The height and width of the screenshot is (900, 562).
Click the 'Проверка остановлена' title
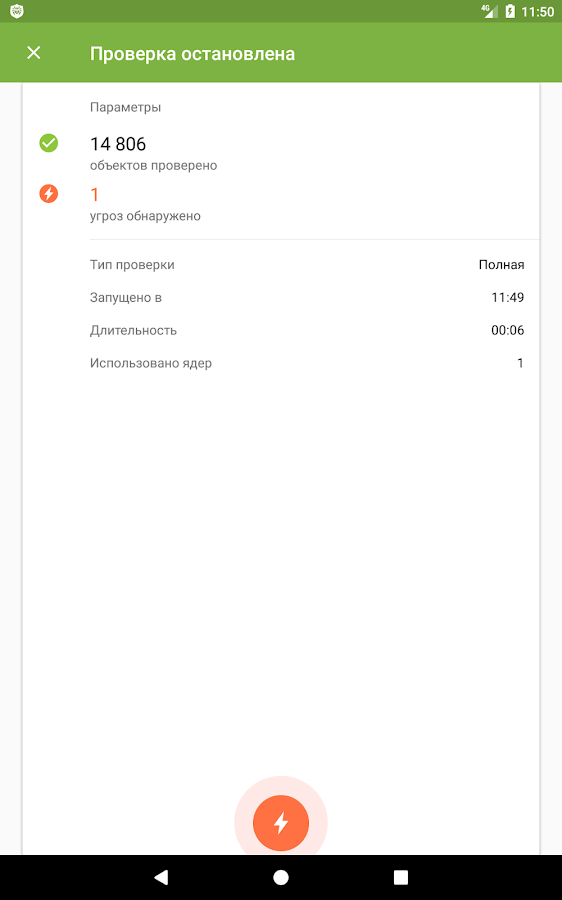[192, 53]
